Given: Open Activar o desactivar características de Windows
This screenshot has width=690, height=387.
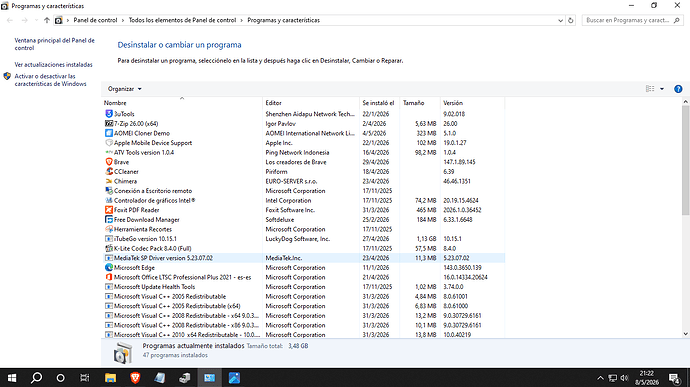Looking at the screenshot, I should [50, 80].
